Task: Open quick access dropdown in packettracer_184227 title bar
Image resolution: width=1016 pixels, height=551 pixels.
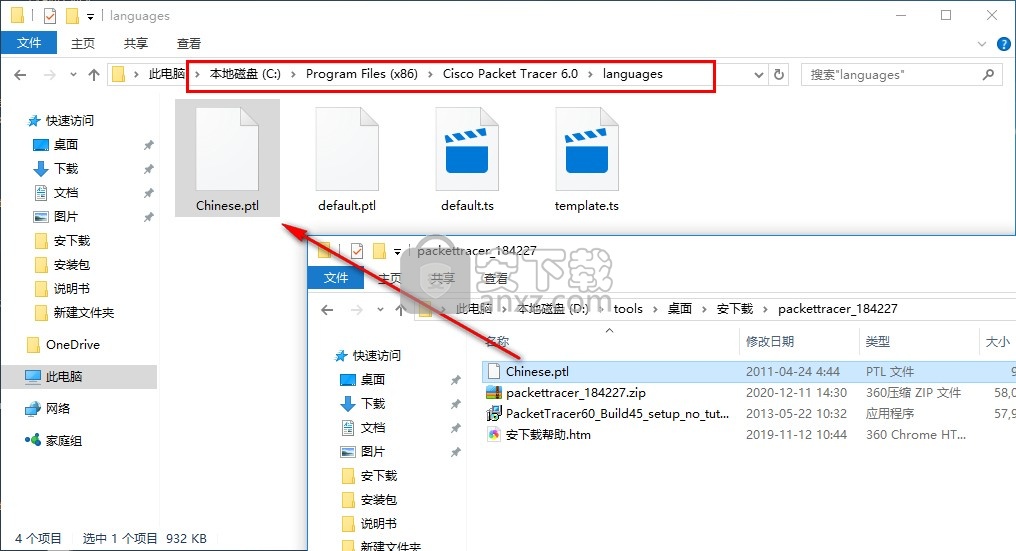Action: (x=397, y=252)
